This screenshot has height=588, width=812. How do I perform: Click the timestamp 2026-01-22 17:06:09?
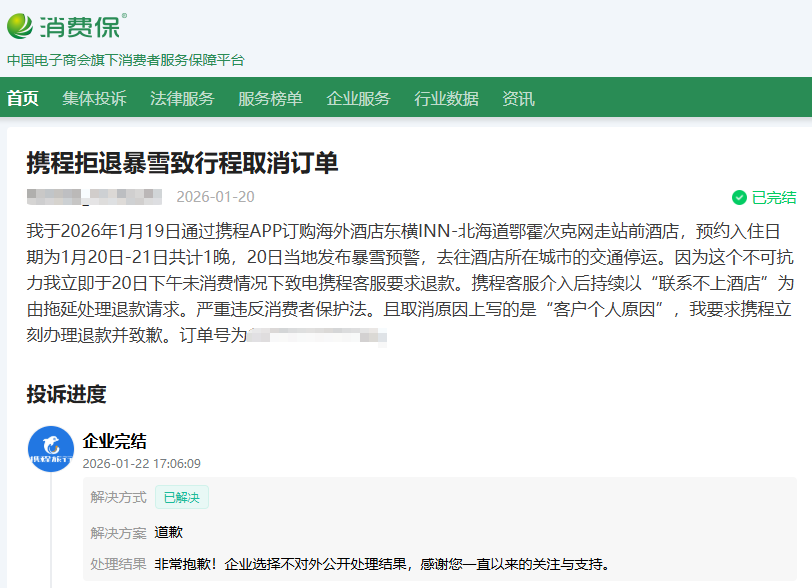click(x=141, y=464)
